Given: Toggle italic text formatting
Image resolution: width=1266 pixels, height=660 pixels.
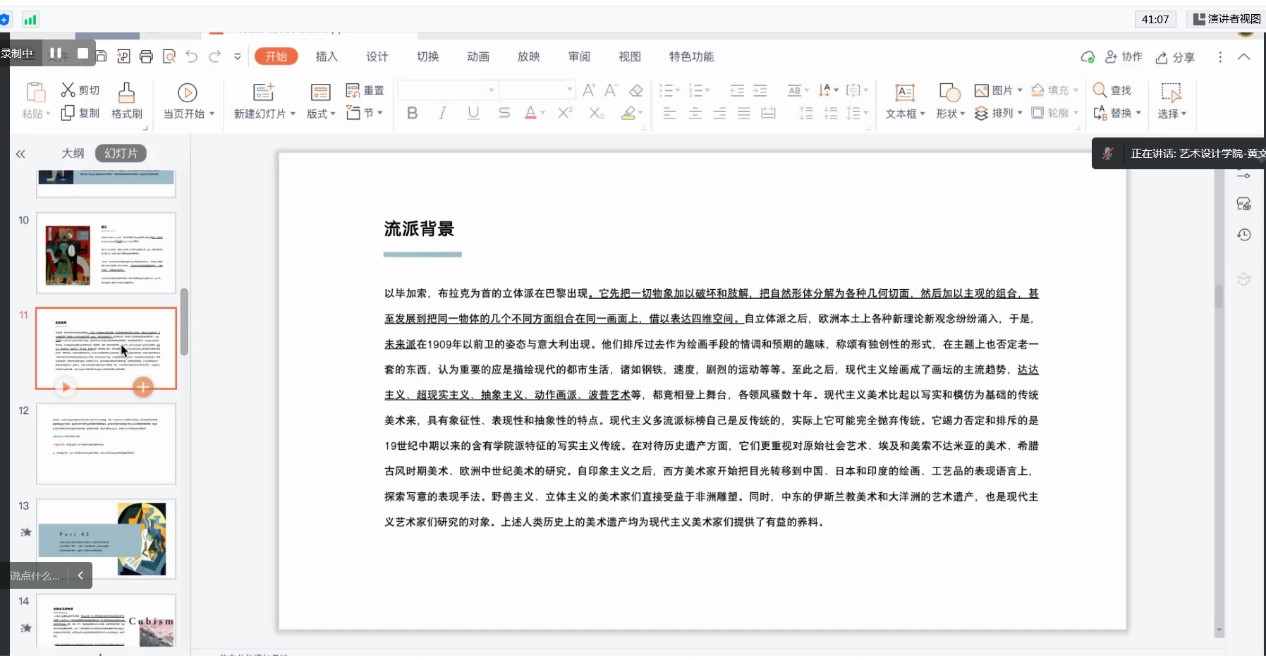Looking at the screenshot, I should pos(443,114).
